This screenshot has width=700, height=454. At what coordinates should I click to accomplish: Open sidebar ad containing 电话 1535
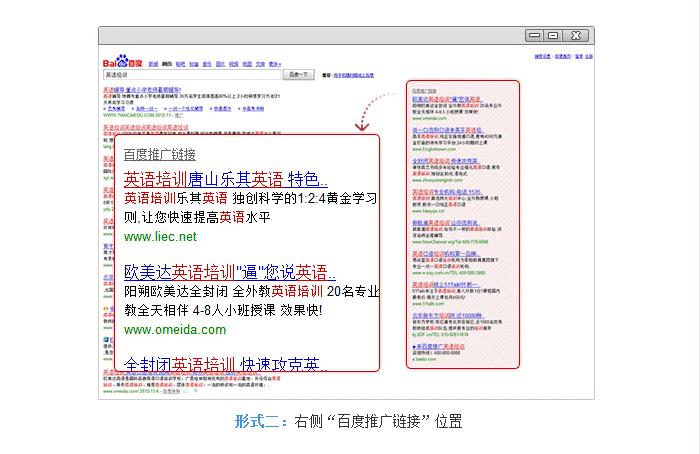click(x=447, y=192)
